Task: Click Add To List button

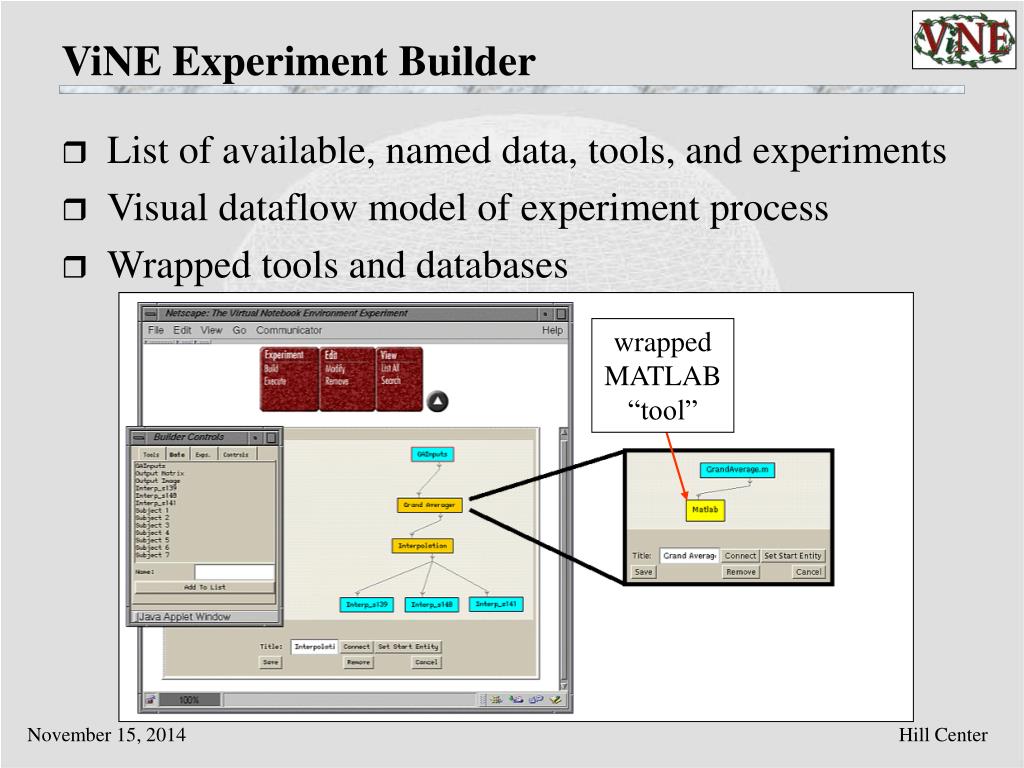Action: tap(204, 587)
